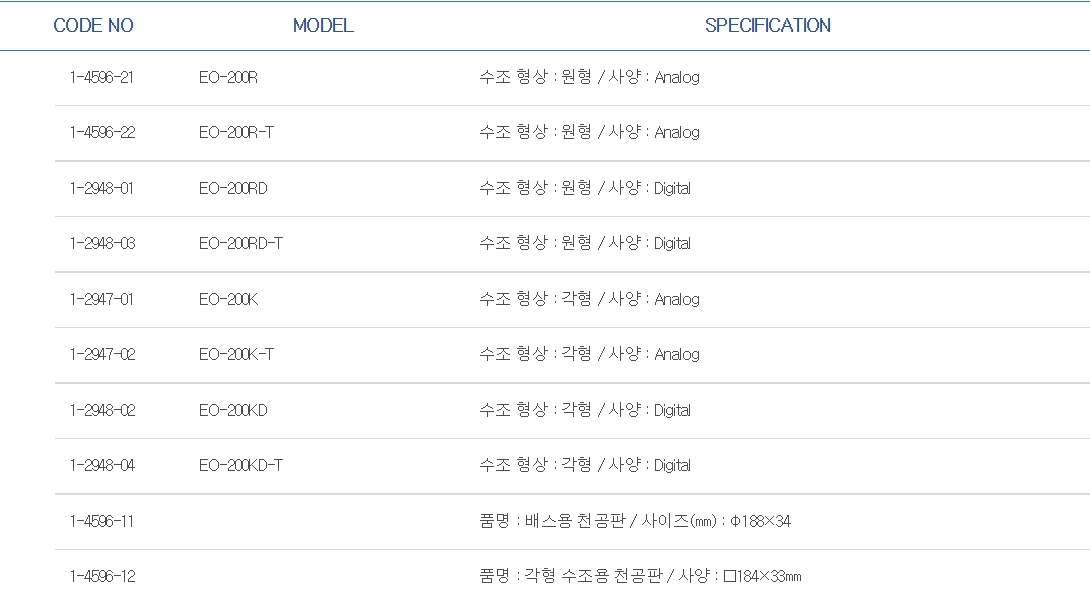Select code number 1-4596-22
The height and width of the screenshot is (600, 1090).
(x=102, y=133)
